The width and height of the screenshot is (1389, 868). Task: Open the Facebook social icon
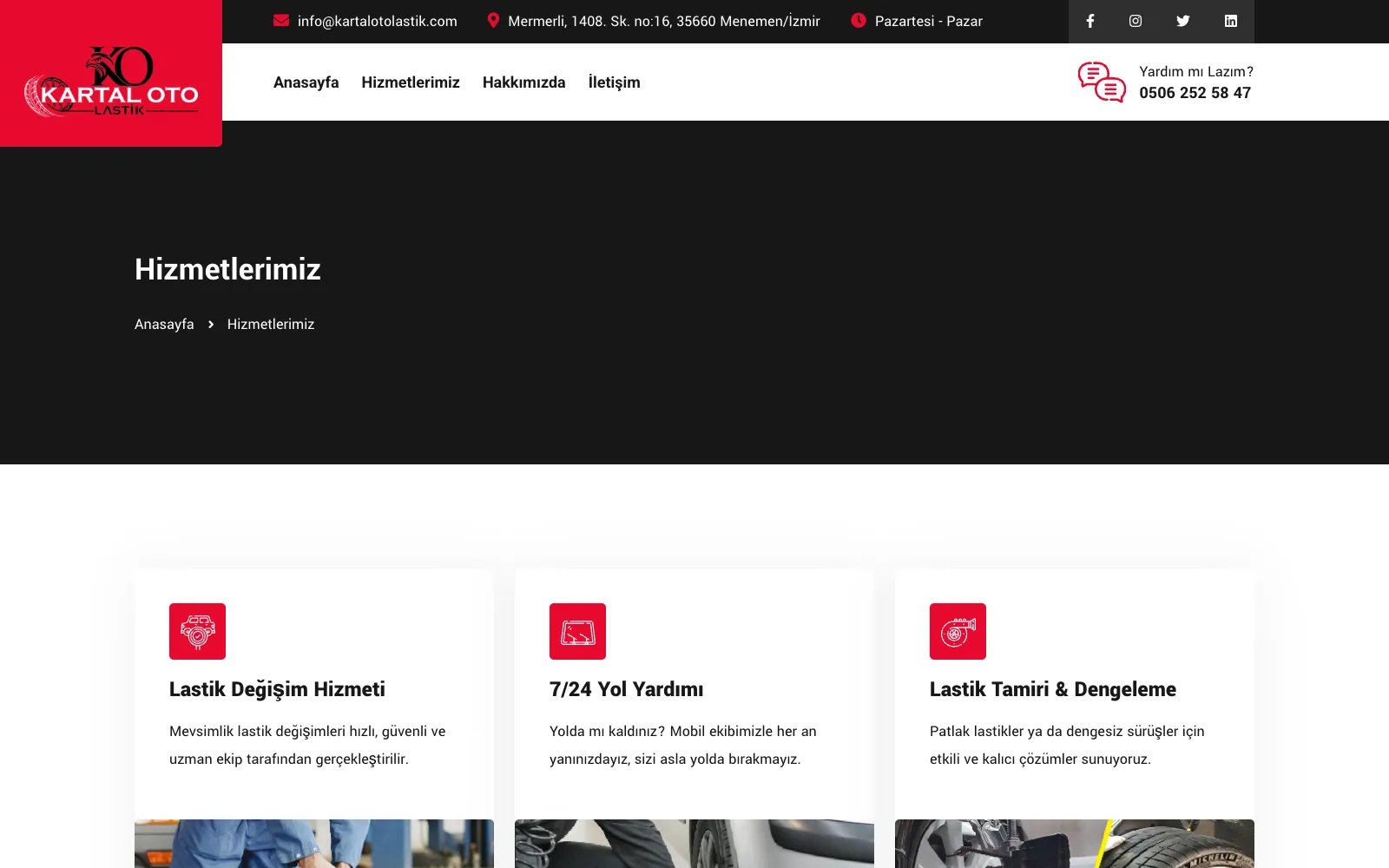1090,21
